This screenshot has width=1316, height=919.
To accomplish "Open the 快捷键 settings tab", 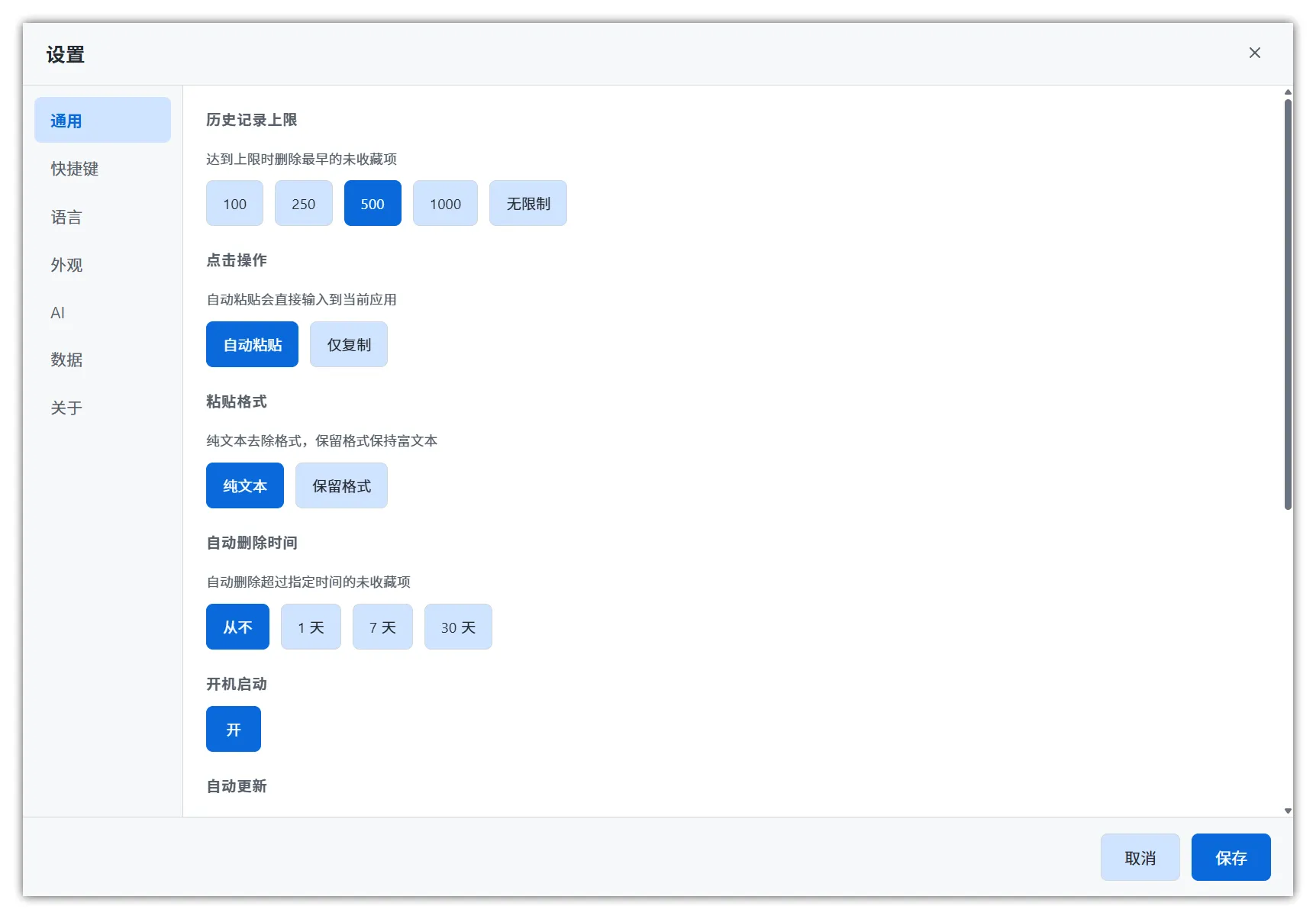I will [75, 169].
